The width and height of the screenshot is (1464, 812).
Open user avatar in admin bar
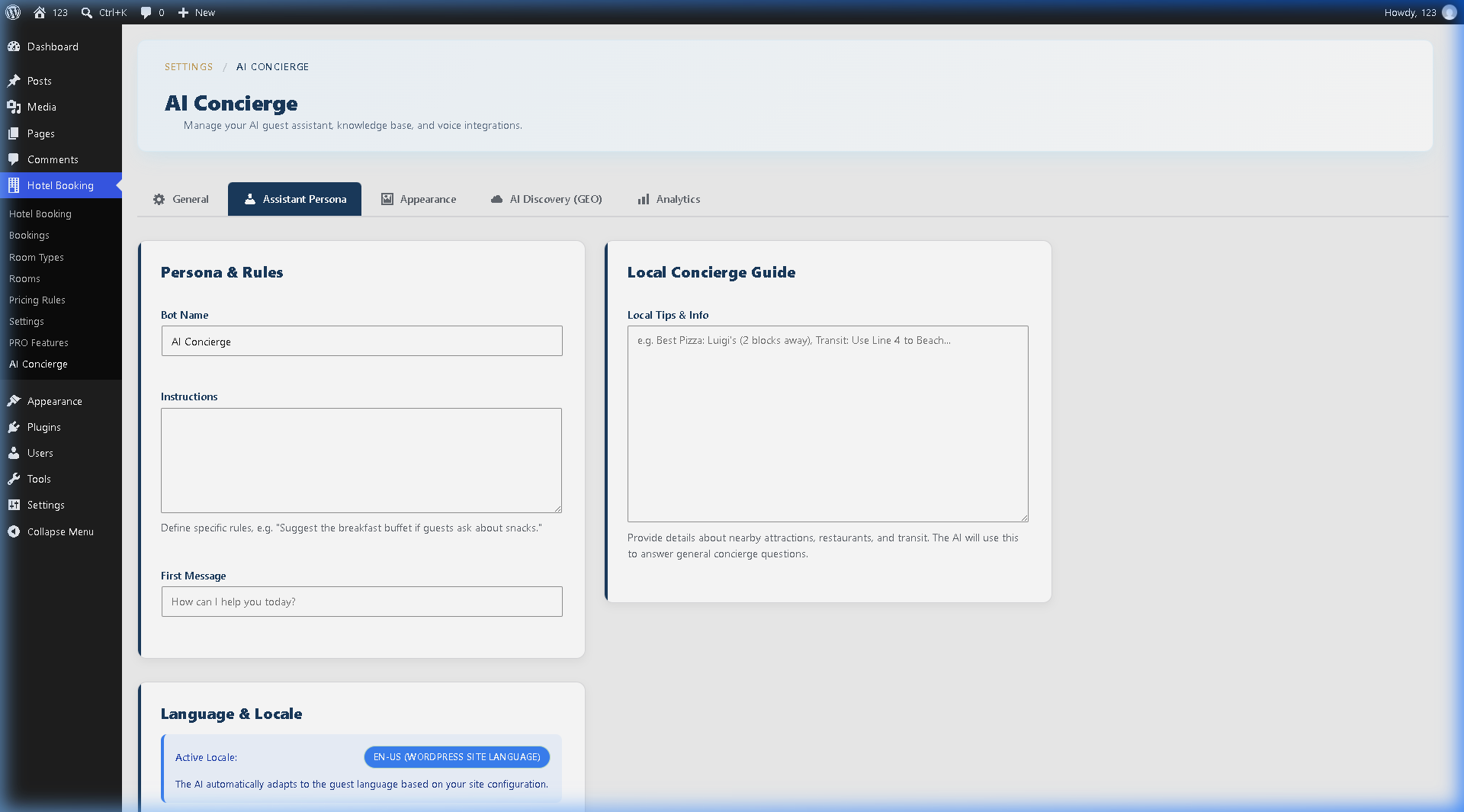coord(1449,12)
